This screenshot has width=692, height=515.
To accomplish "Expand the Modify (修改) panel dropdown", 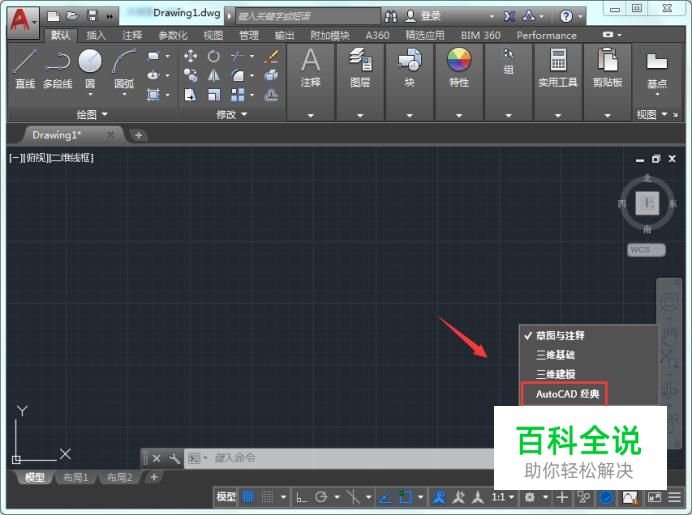I will pos(232,115).
